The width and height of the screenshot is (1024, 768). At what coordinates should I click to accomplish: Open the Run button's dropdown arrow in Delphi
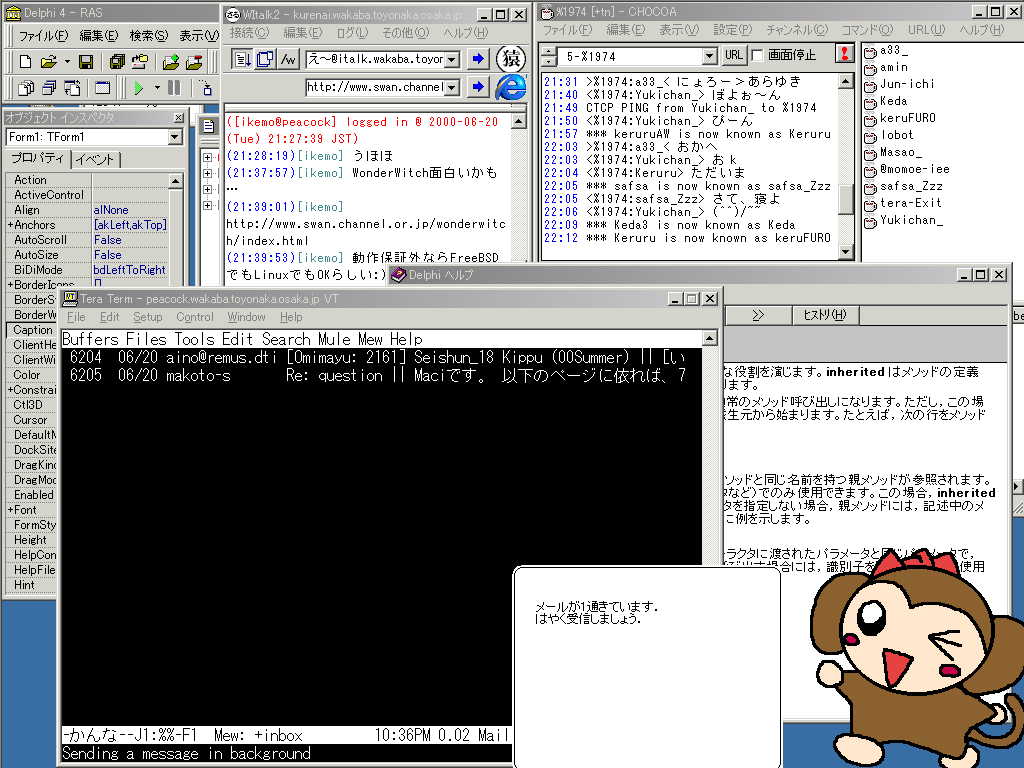tap(157, 87)
